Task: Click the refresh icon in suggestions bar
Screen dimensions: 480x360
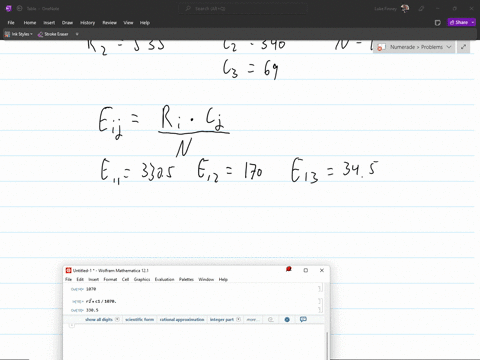Action: [x=271, y=319]
